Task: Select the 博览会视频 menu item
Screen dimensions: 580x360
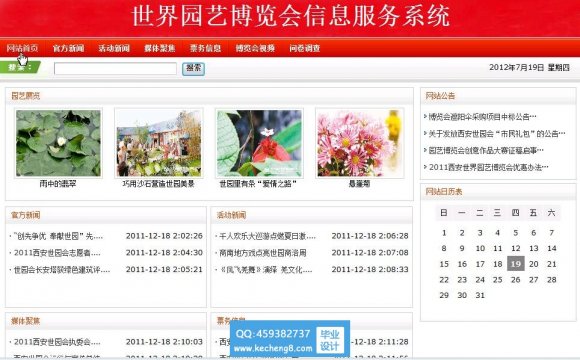Action: coord(255,48)
